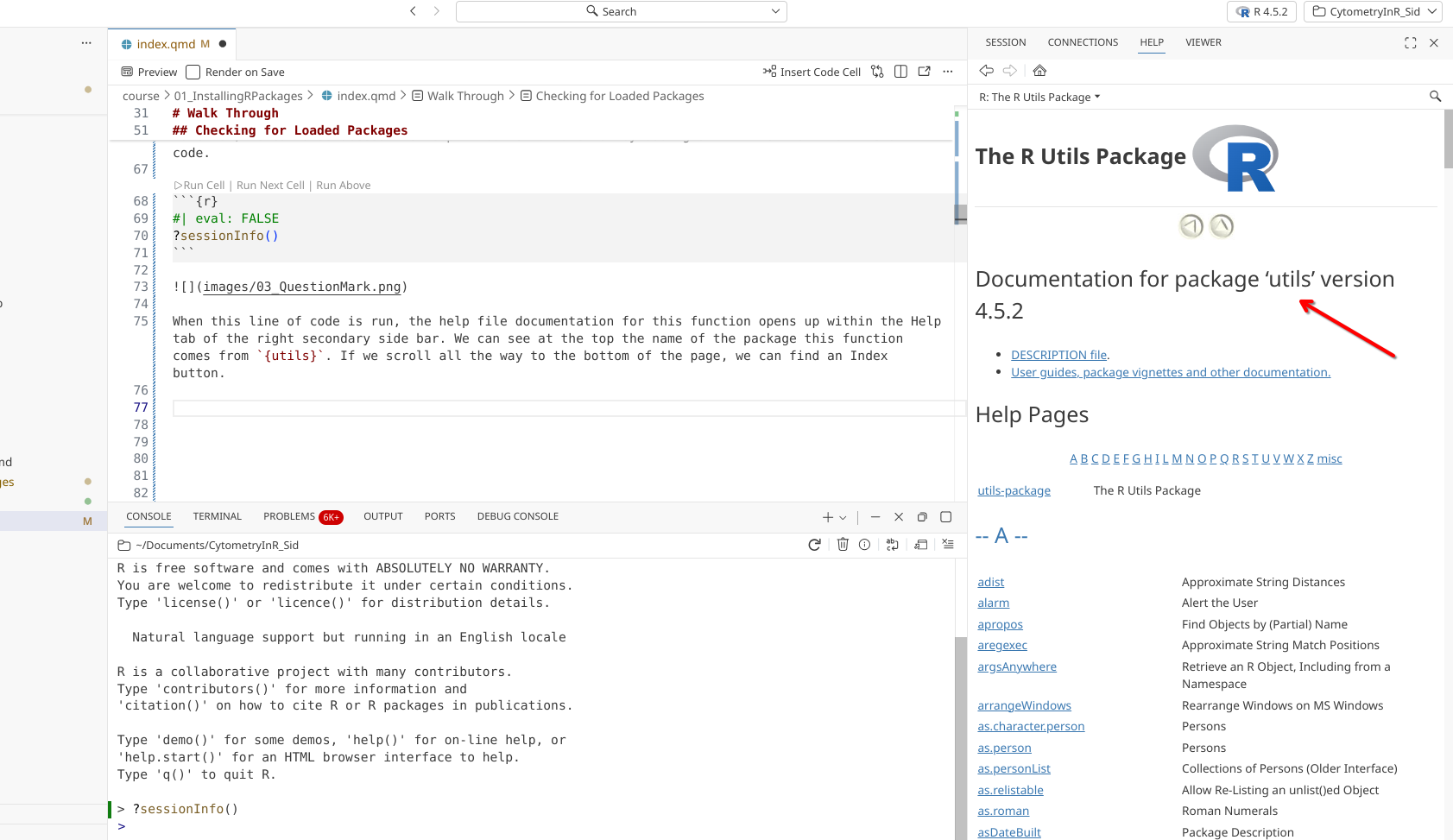
Task: Go to Help home page
Action: pos(1039,71)
